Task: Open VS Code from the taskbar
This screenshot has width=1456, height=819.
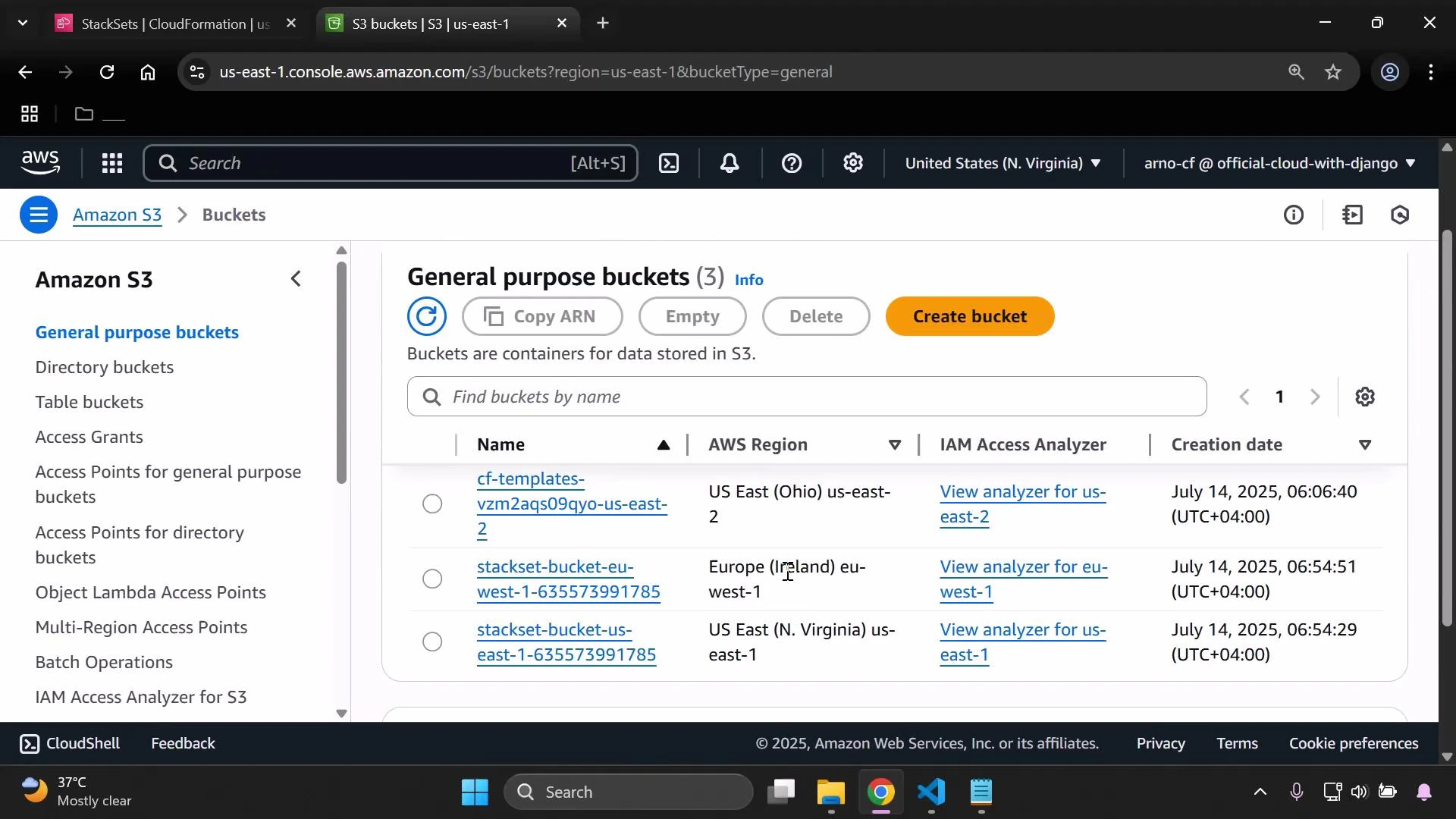Action: coord(931,792)
